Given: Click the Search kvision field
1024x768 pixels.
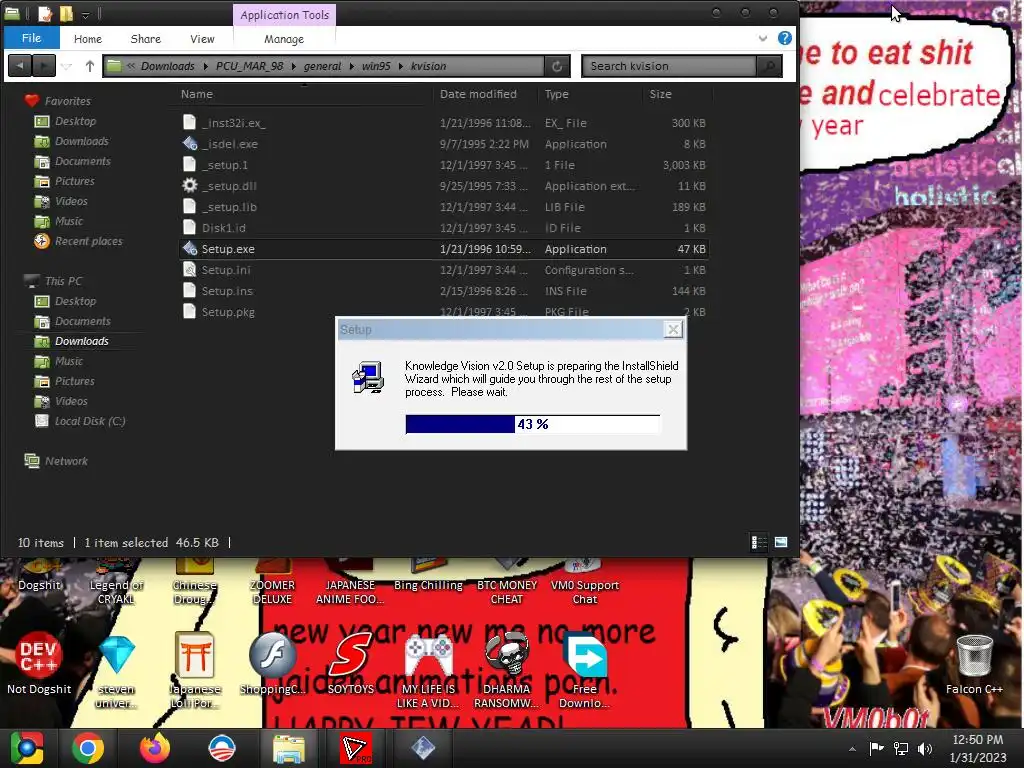Looking at the screenshot, I should 669,66.
